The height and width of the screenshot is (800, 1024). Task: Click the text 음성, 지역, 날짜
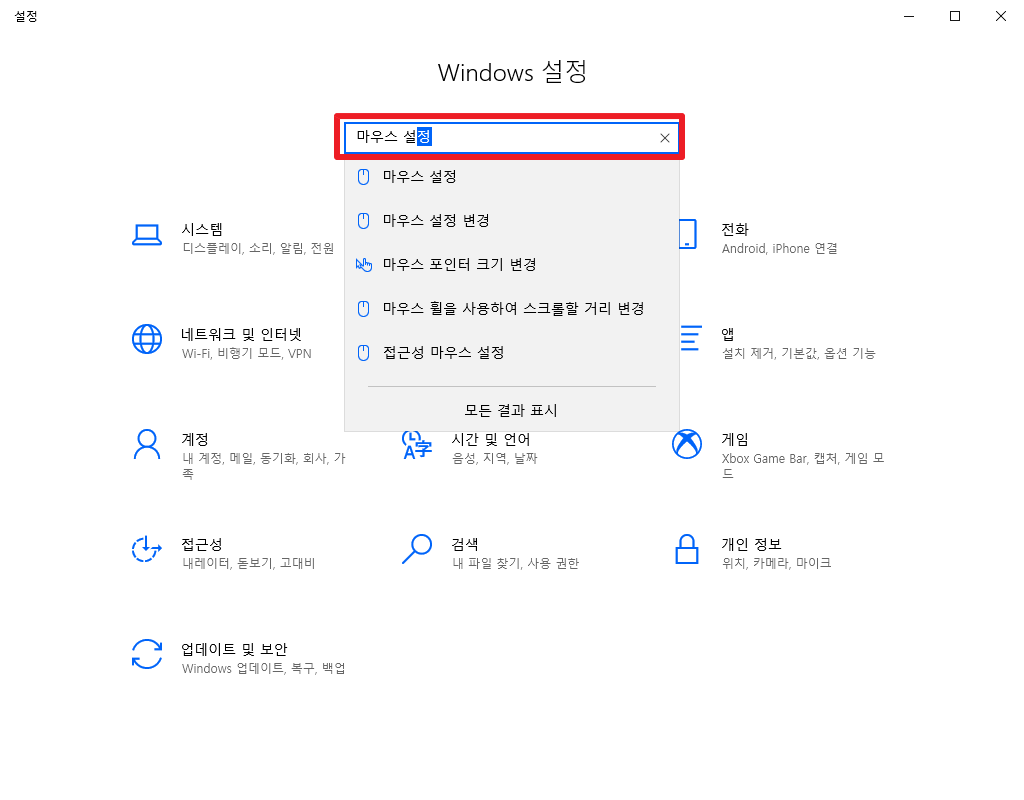pyautogui.click(x=494, y=458)
